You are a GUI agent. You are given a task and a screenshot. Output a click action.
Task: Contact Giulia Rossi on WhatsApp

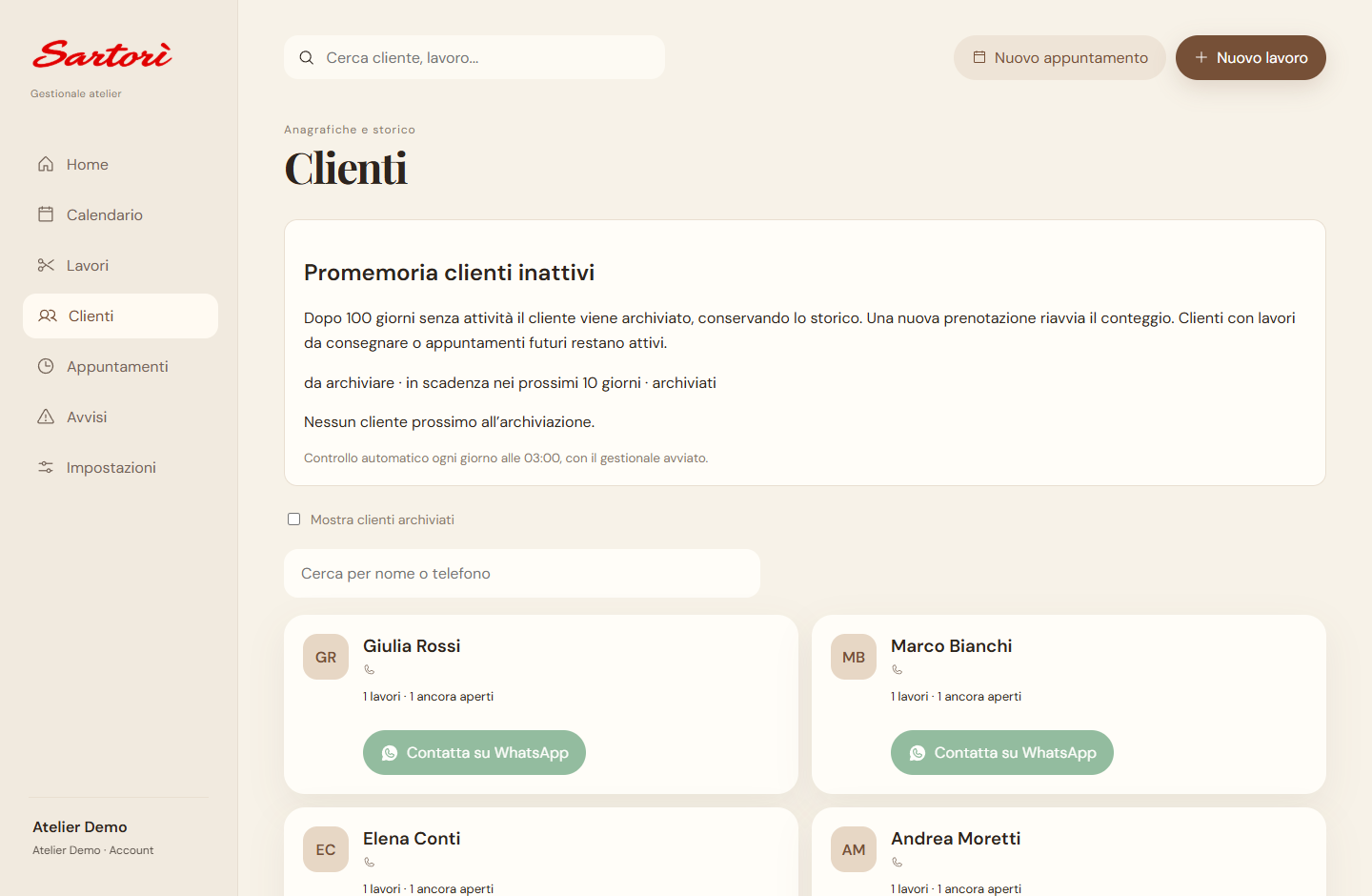(x=474, y=753)
